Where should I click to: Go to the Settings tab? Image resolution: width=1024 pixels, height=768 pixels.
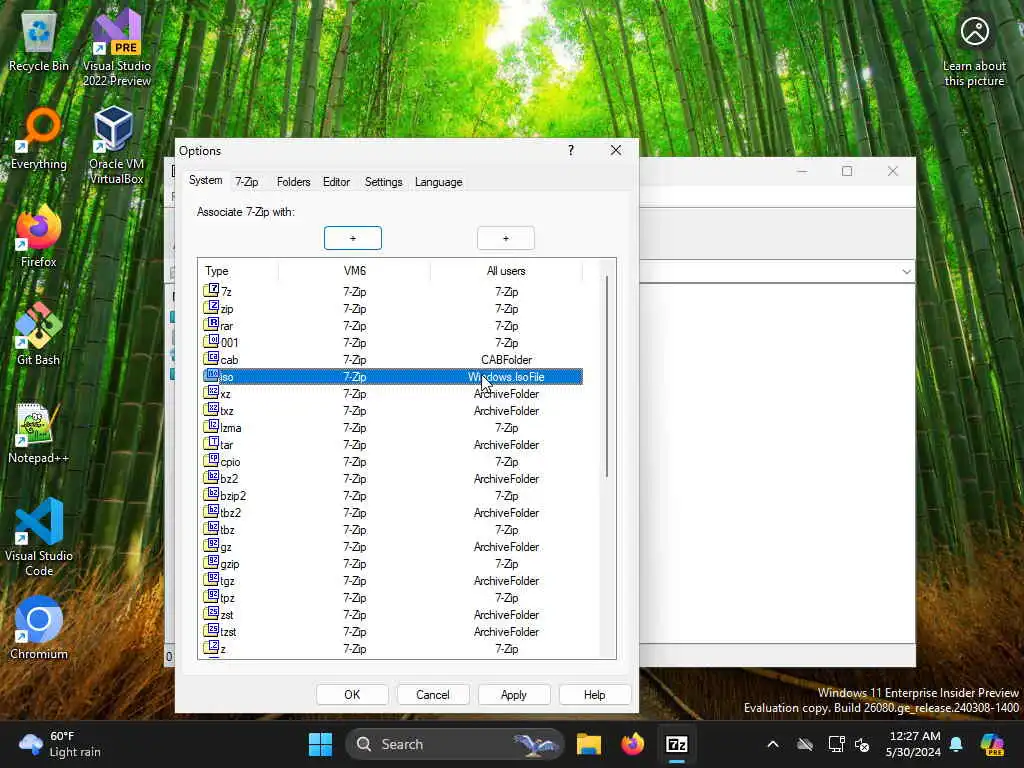coord(383,182)
